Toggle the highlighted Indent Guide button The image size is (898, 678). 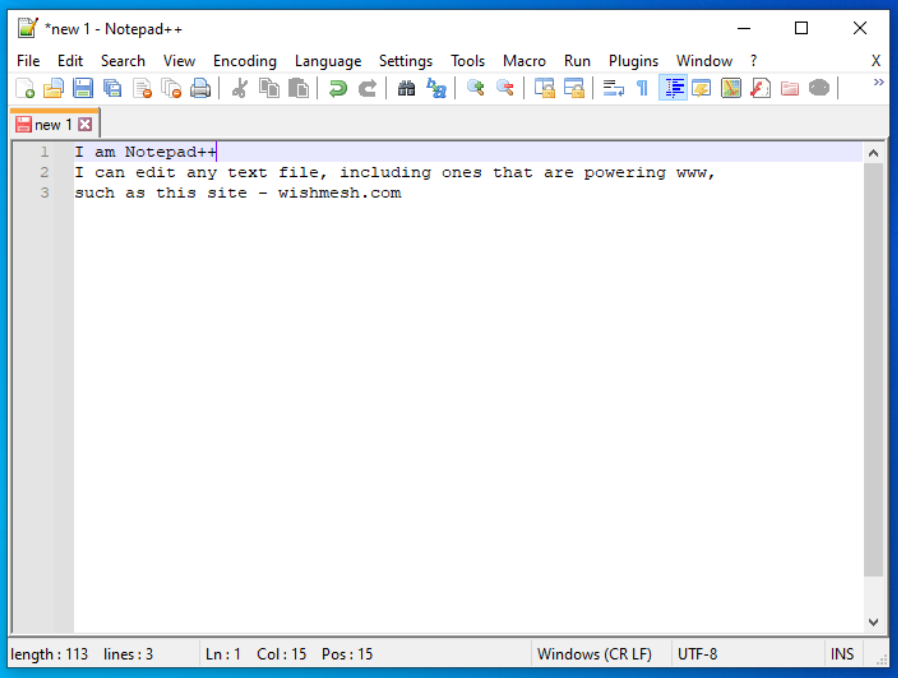point(673,88)
